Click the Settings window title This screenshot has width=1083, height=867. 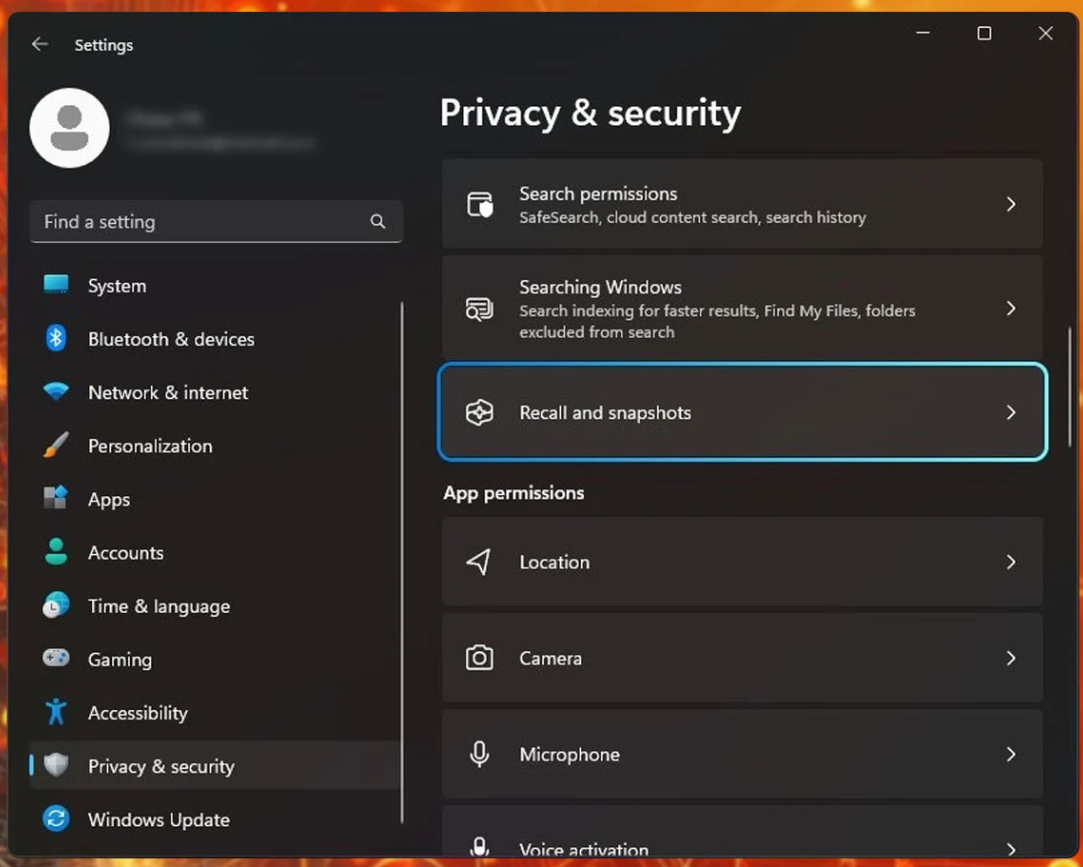click(104, 45)
